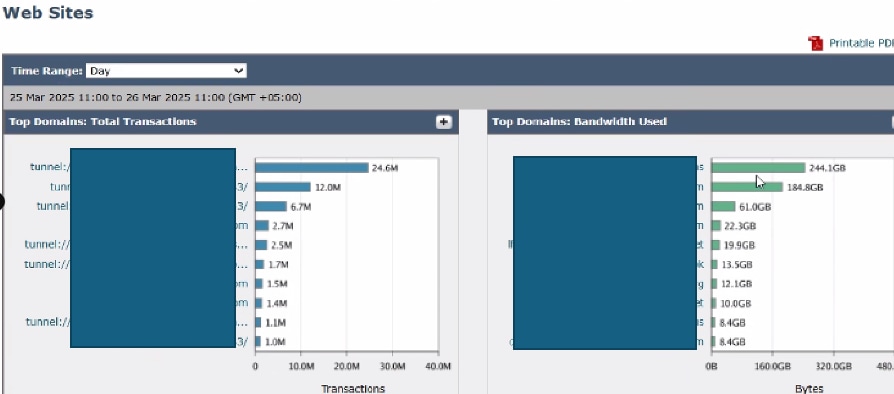Click the 2.5M value label
894x394 pixels.
(281, 245)
